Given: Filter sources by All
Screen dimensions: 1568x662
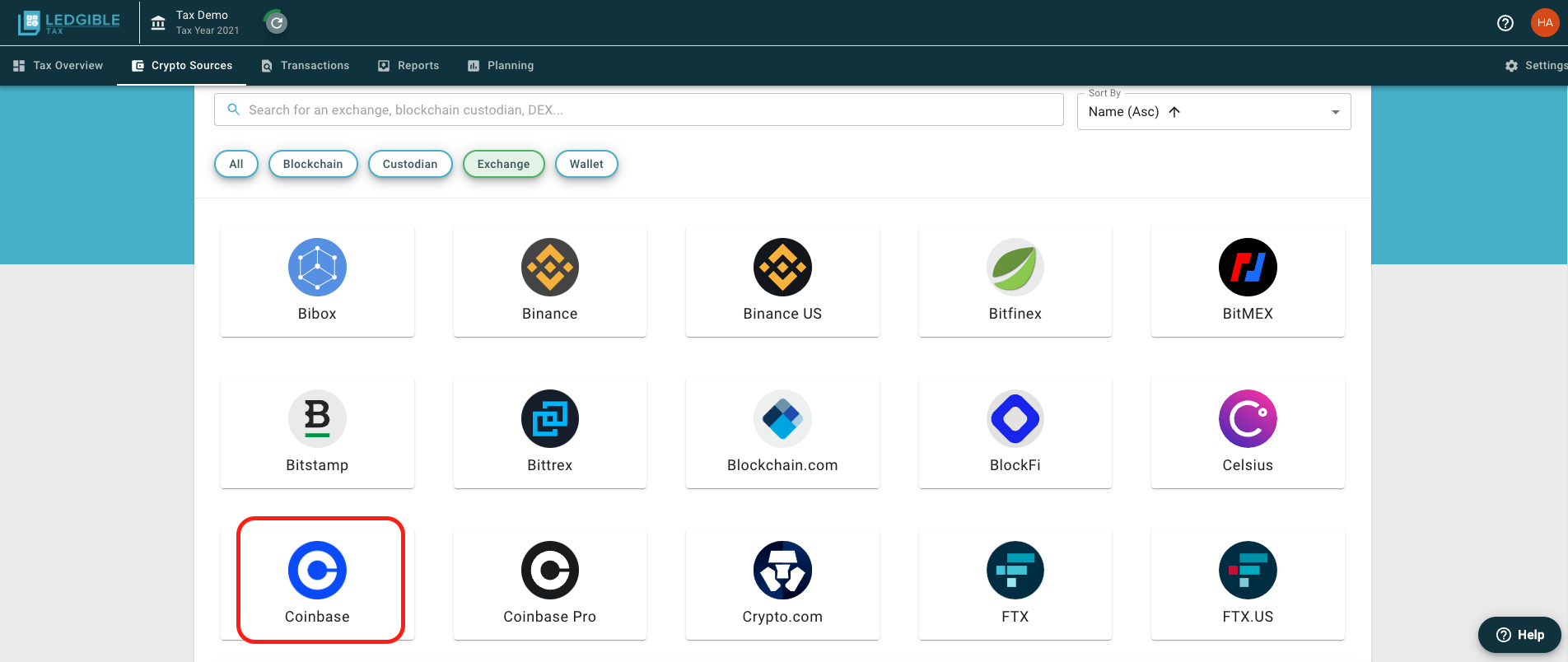Looking at the screenshot, I should pos(236,164).
